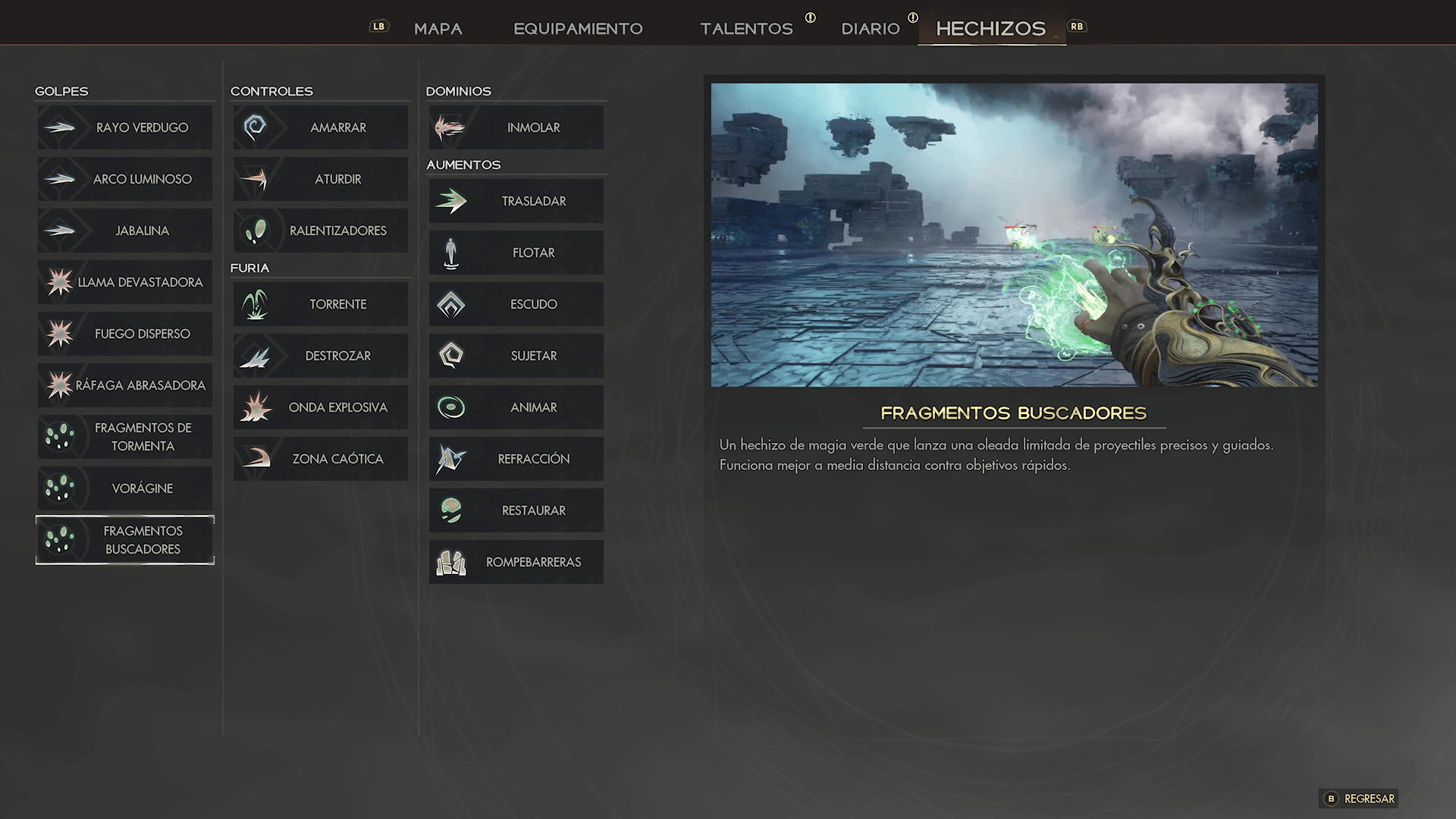Click the Torrente spell icon
Viewport: 1456px width, 819px height.
pos(255,304)
